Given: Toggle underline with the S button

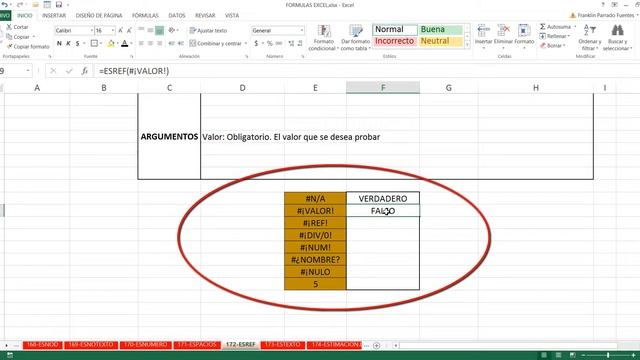Looking at the screenshot, I should coord(77,43).
